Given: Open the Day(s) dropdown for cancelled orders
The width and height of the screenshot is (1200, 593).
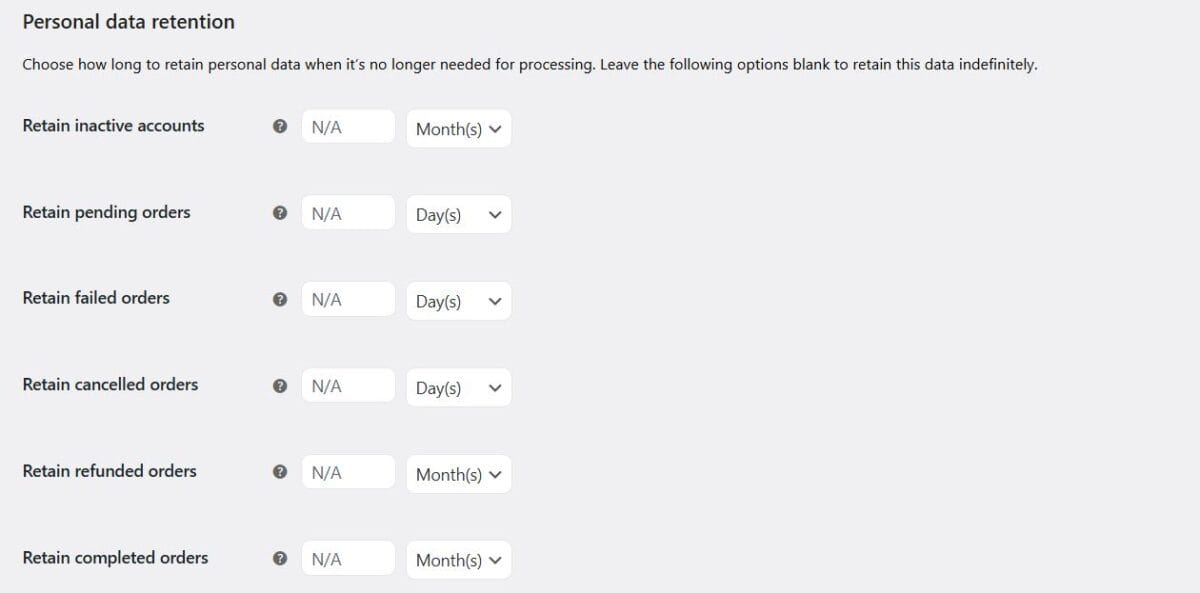Looking at the screenshot, I should coord(458,387).
